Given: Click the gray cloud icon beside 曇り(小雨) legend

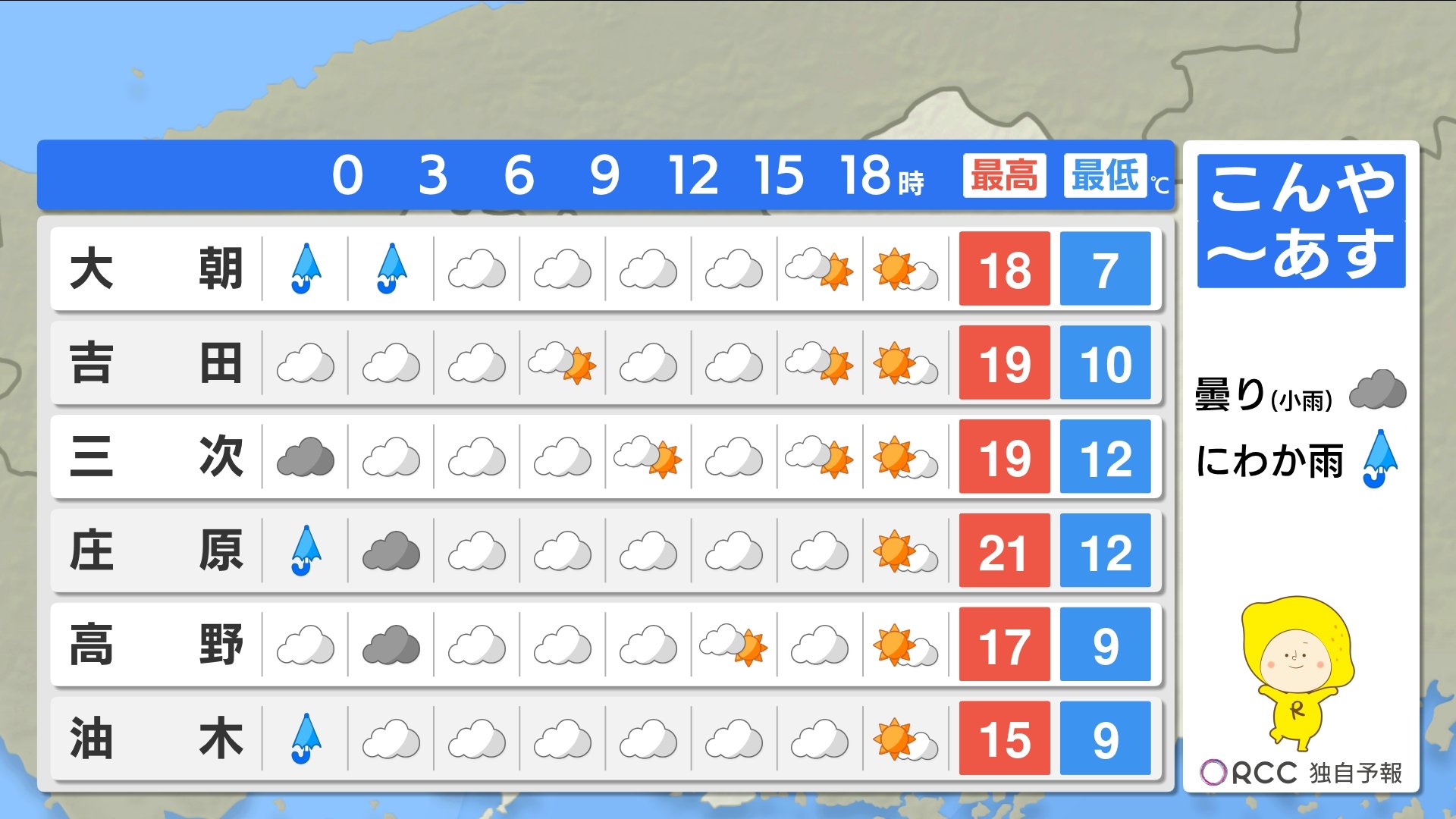Looking at the screenshot, I should tap(1377, 390).
